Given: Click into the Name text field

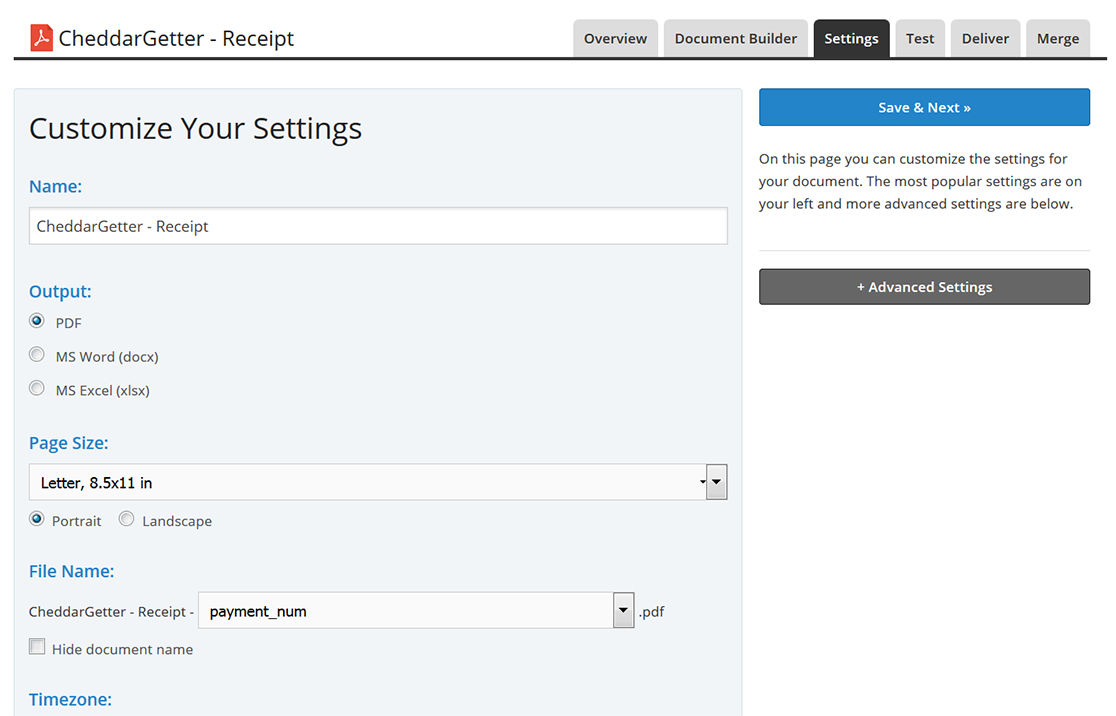Looking at the screenshot, I should (x=378, y=226).
